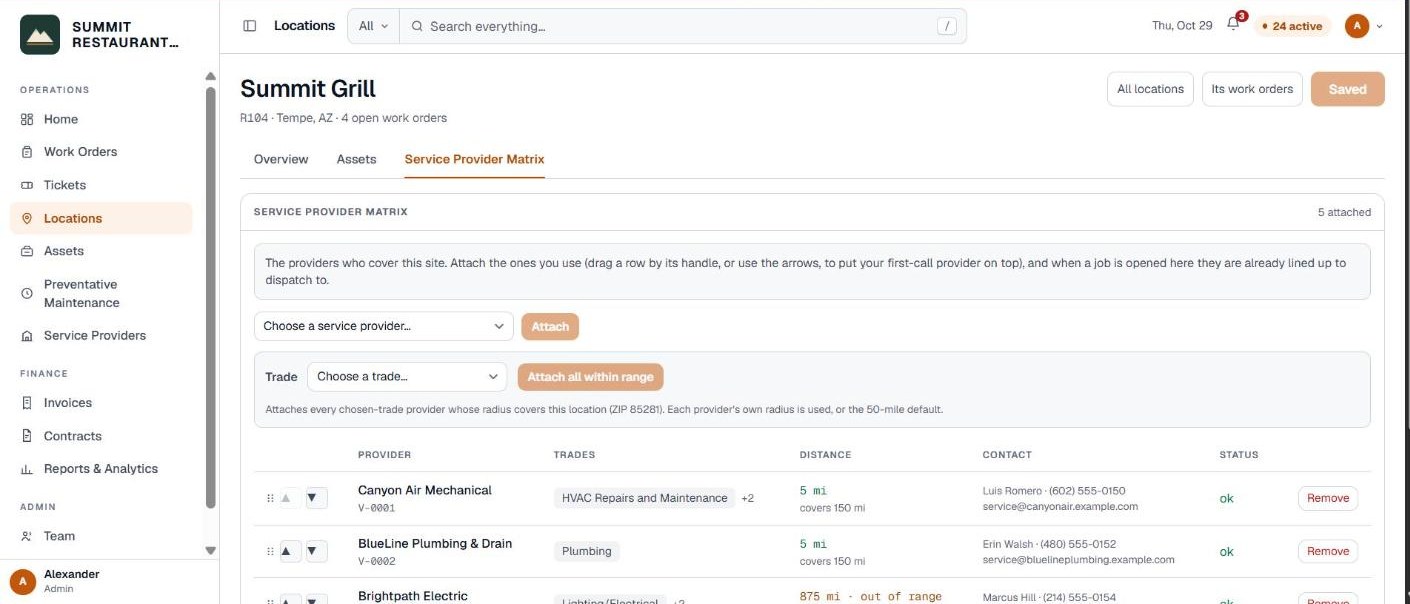The image size is (1410, 604).
Task: Remove Canyon Air Mechanical from the matrix
Action: click(1328, 498)
